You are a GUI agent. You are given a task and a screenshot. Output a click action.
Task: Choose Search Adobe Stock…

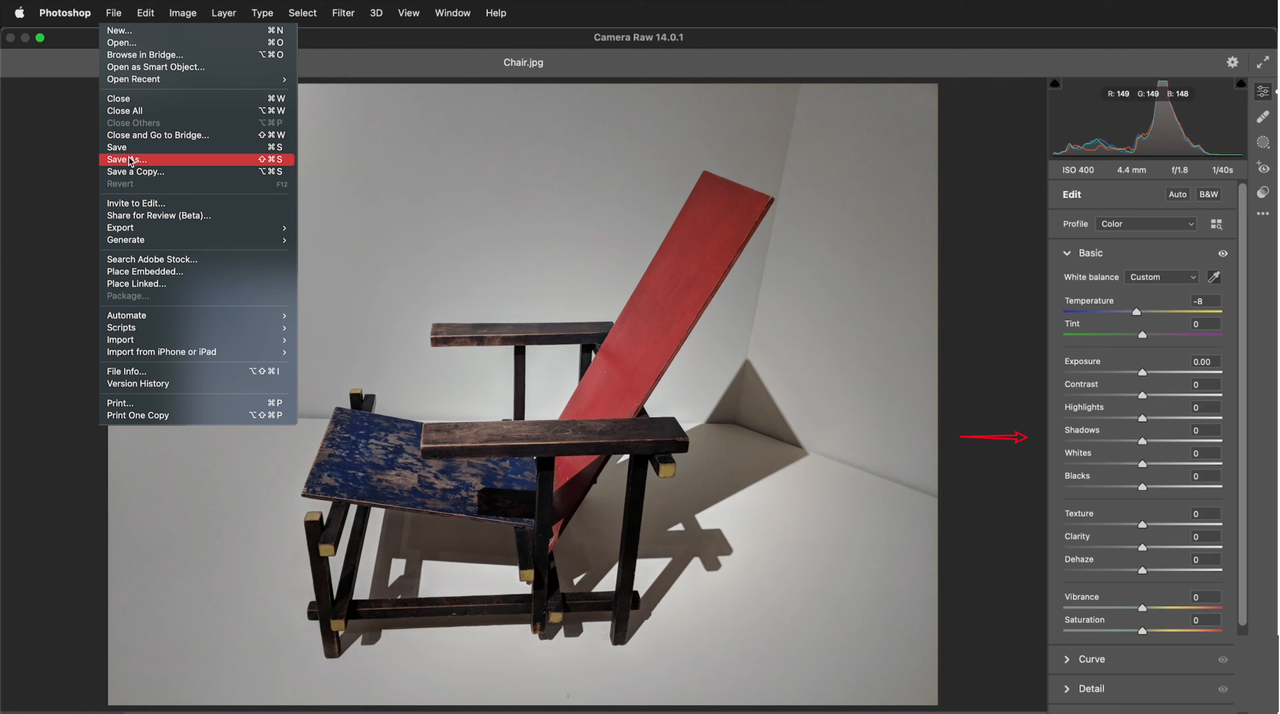(x=197, y=260)
